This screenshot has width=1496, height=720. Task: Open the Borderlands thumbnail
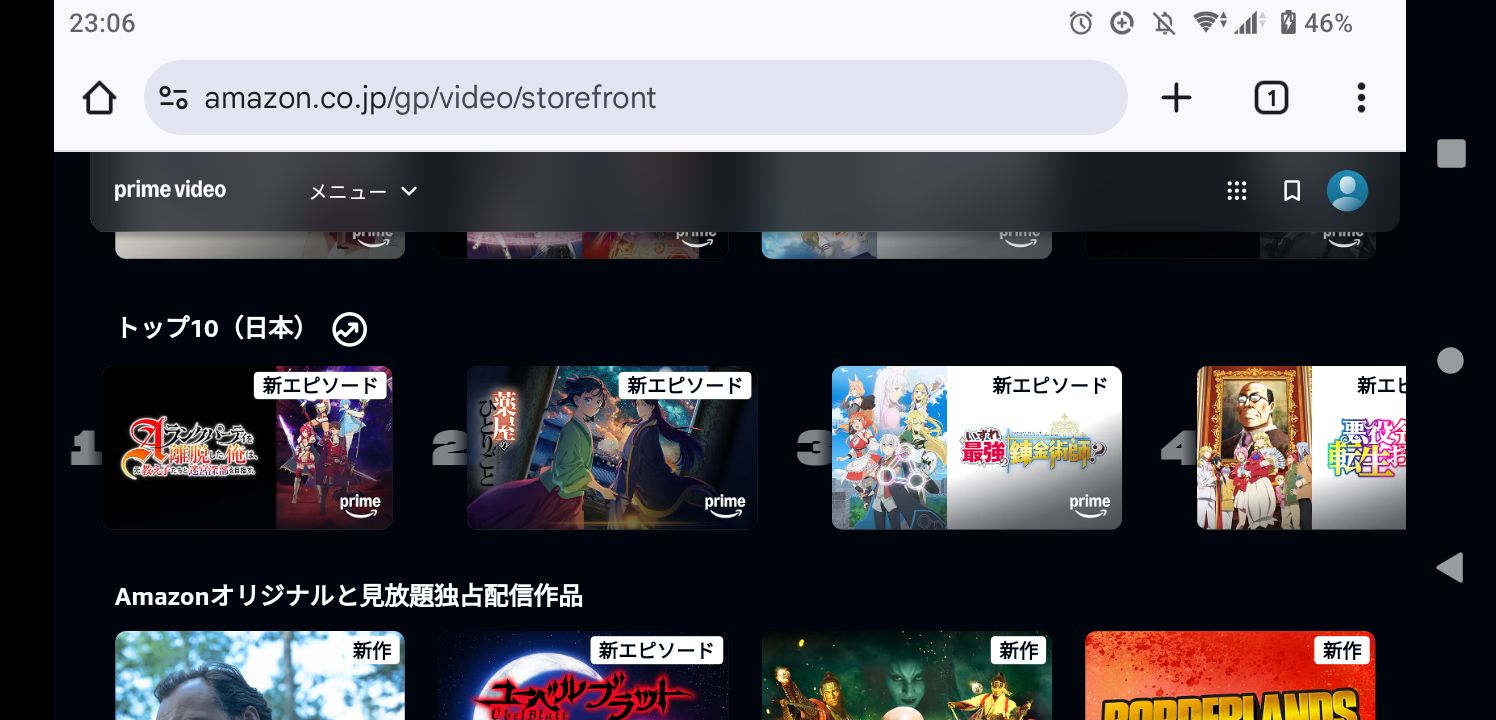point(1230,675)
